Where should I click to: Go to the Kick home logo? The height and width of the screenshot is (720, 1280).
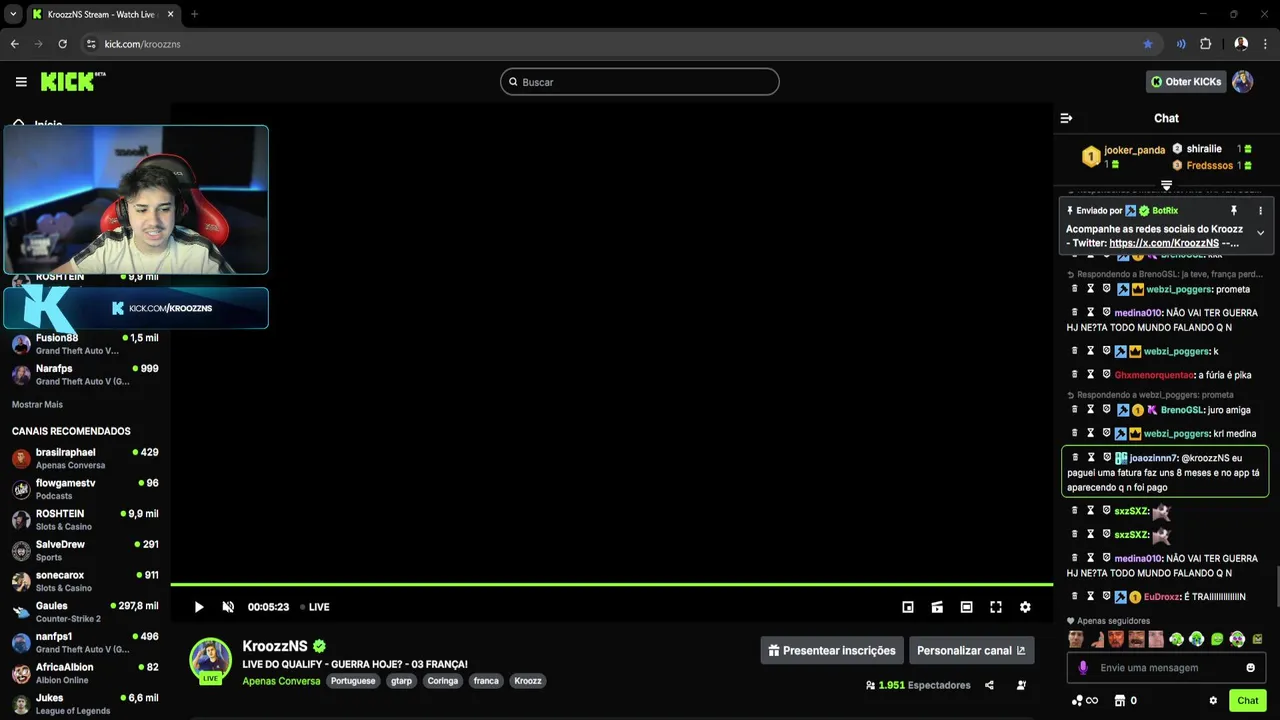tap(72, 81)
